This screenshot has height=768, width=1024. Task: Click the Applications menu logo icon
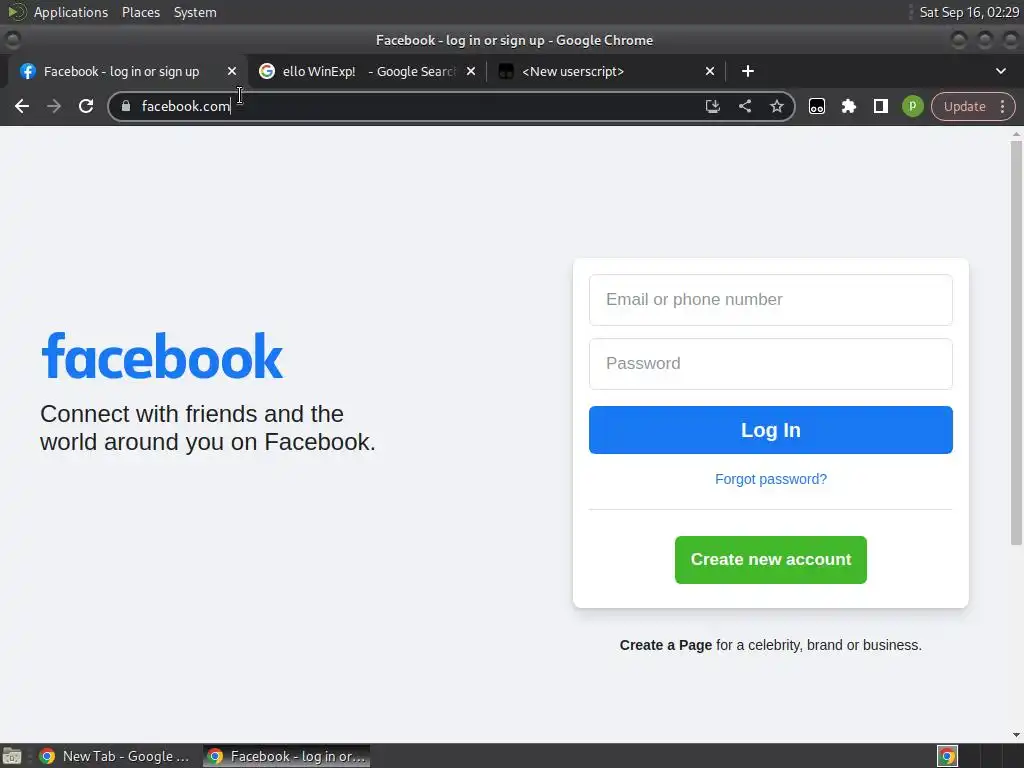coord(16,12)
